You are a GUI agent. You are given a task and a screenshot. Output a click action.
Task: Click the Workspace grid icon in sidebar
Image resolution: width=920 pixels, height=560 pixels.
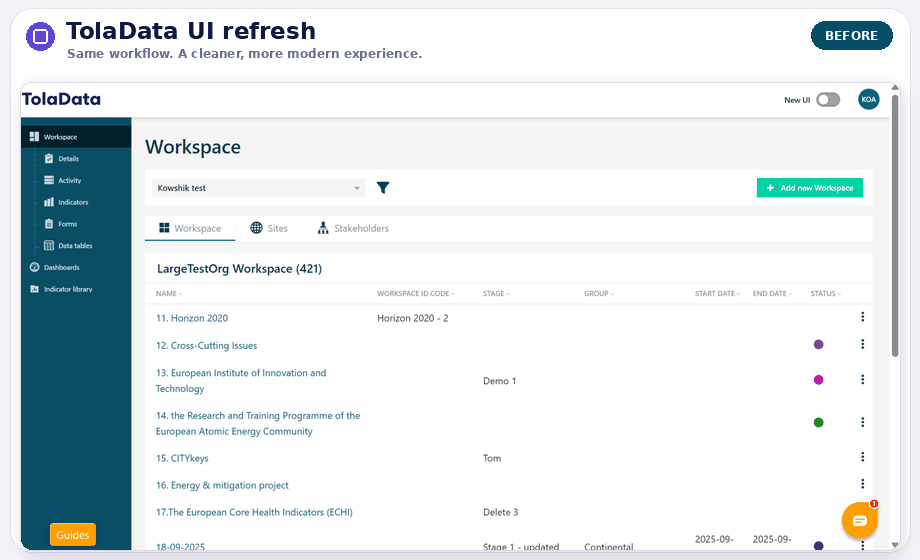click(35, 137)
